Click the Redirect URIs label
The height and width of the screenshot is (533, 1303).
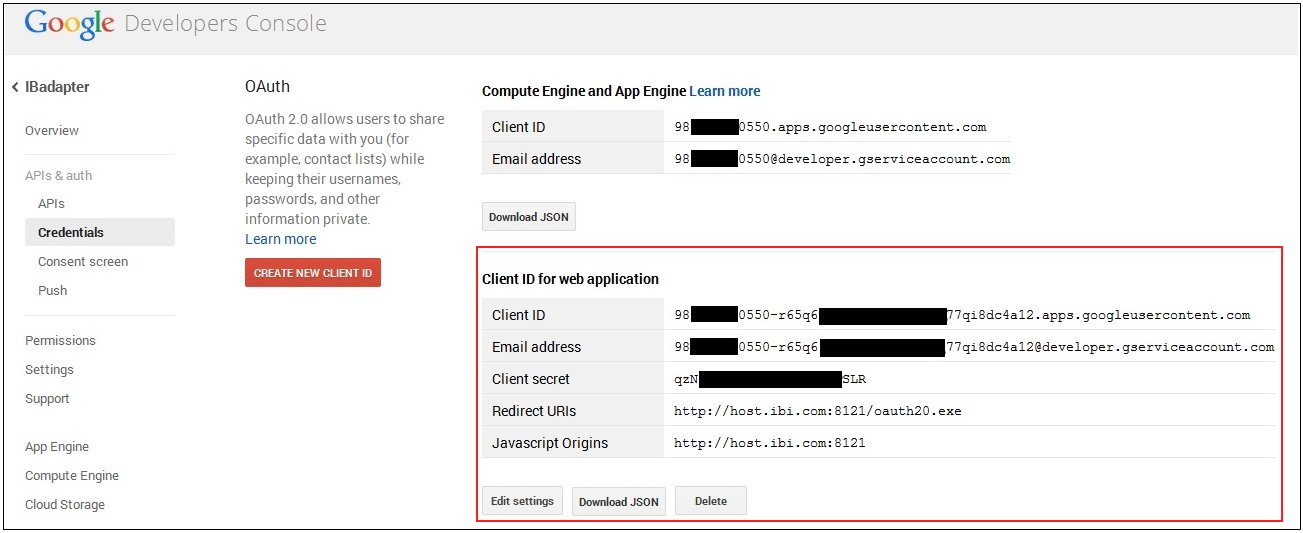coord(534,411)
